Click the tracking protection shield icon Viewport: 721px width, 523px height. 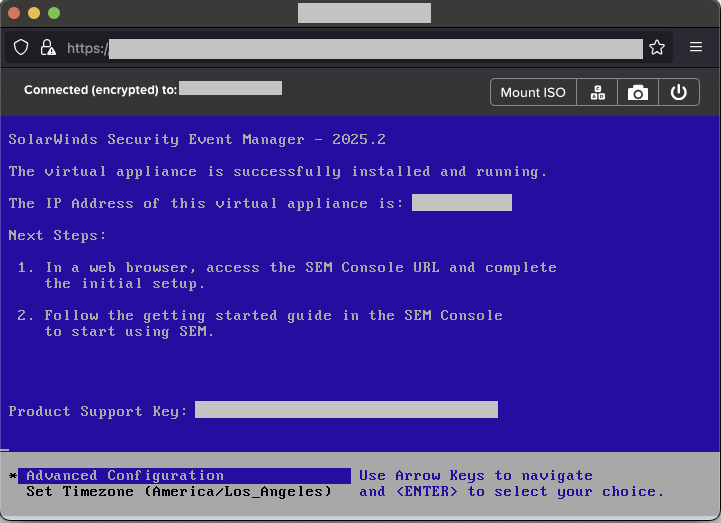pyautogui.click(x=21, y=47)
